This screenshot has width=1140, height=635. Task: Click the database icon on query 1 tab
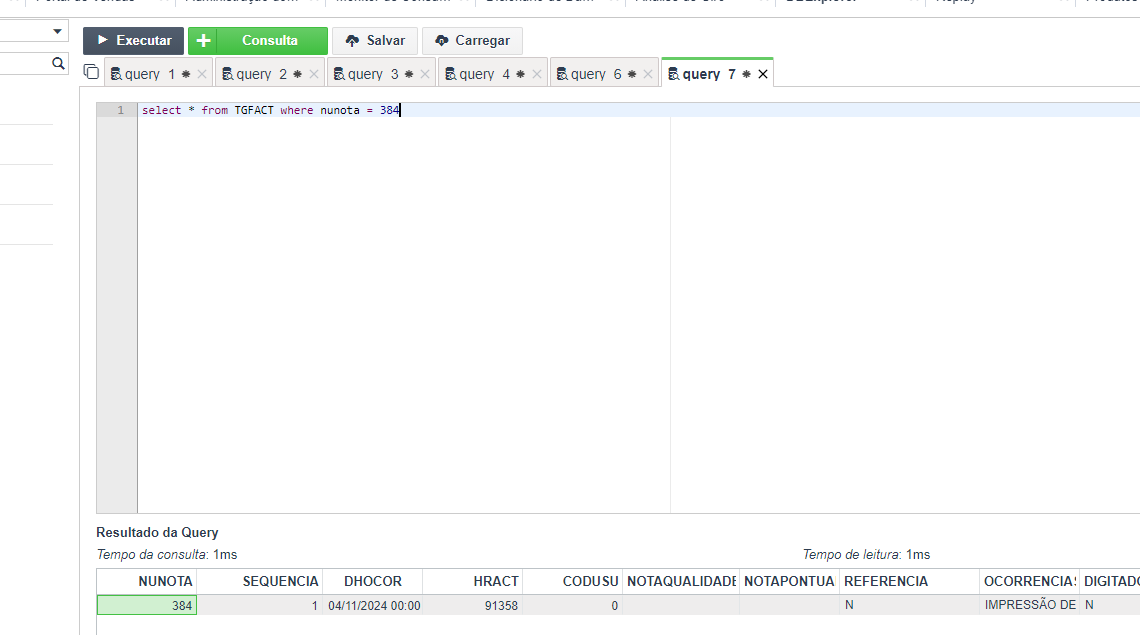(x=116, y=74)
